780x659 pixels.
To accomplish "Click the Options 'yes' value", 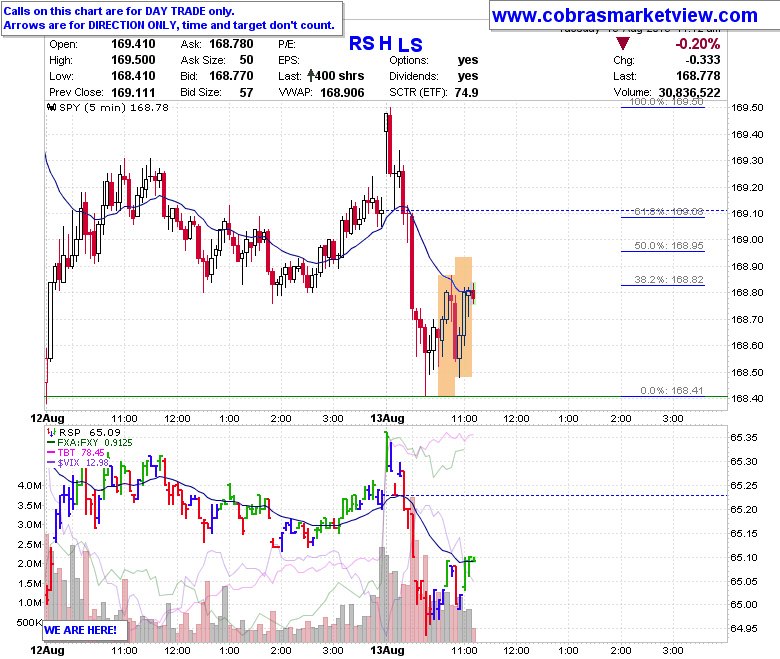I will click(468, 60).
